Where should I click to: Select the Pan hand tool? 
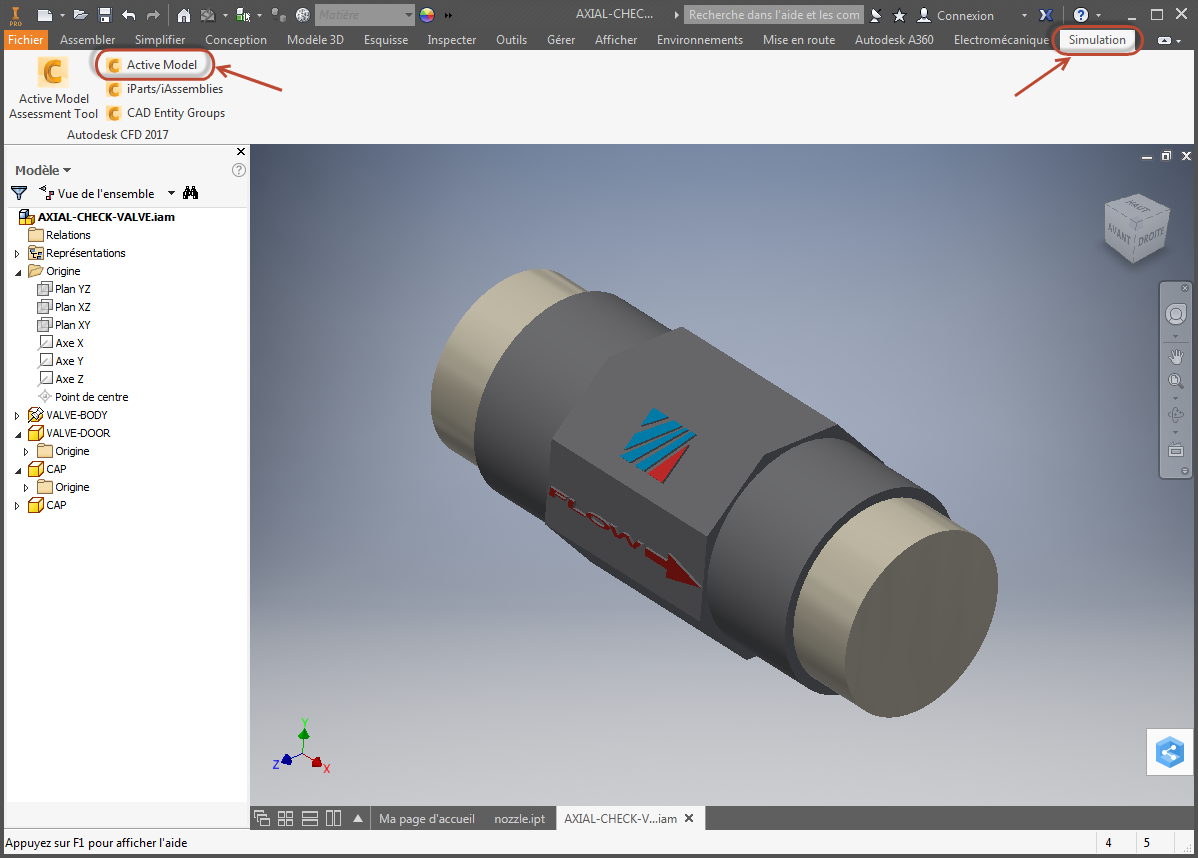click(1176, 356)
